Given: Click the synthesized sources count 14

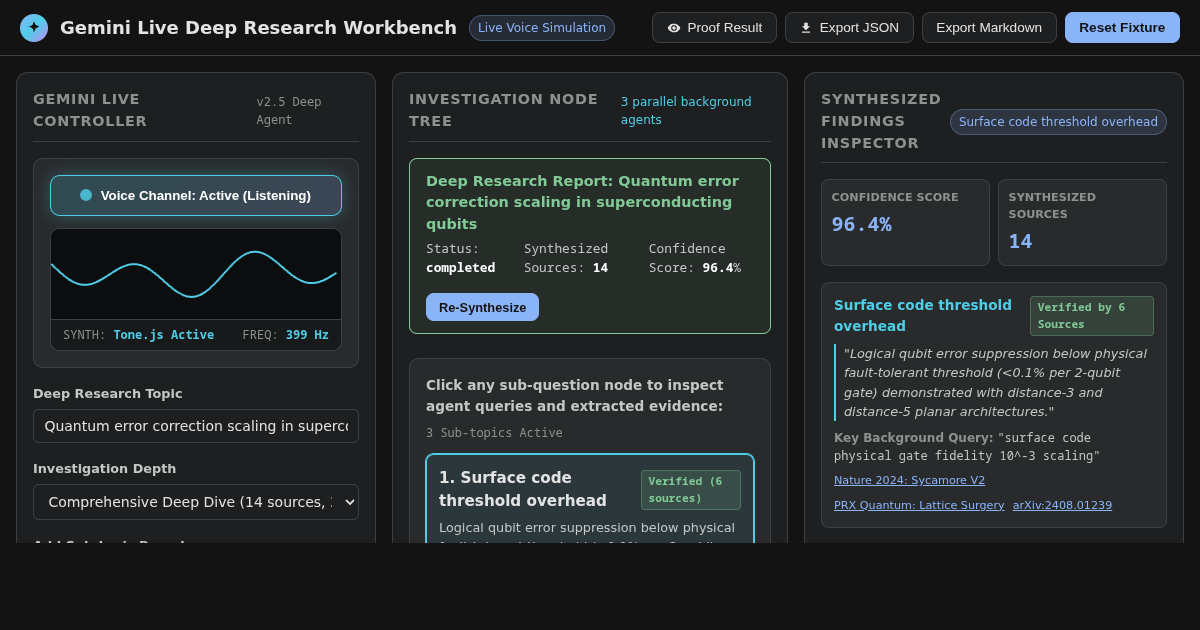Looking at the screenshot, I should [x=1020, y=241].
